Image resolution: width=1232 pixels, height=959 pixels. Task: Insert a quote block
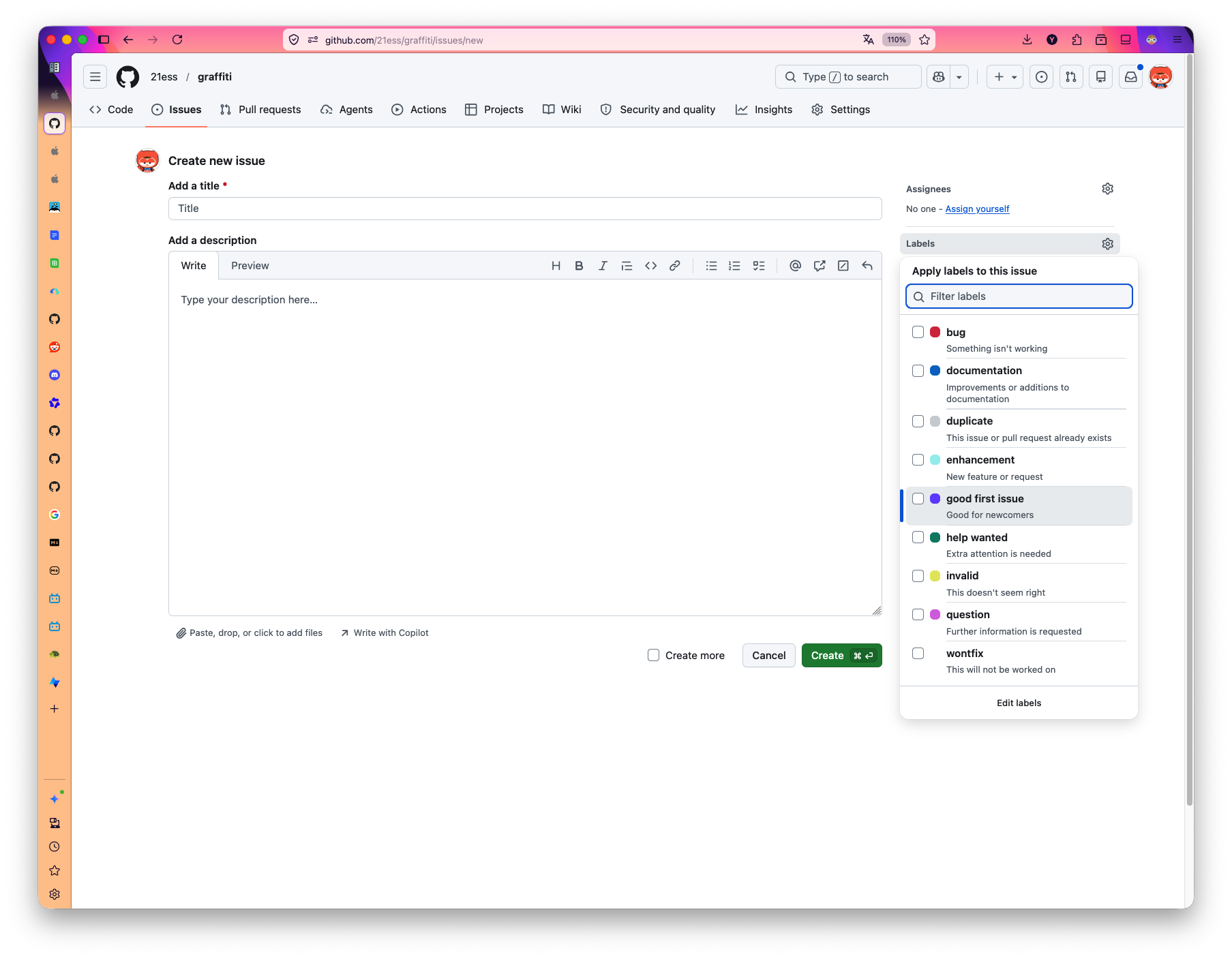click(x=627, y=266)
